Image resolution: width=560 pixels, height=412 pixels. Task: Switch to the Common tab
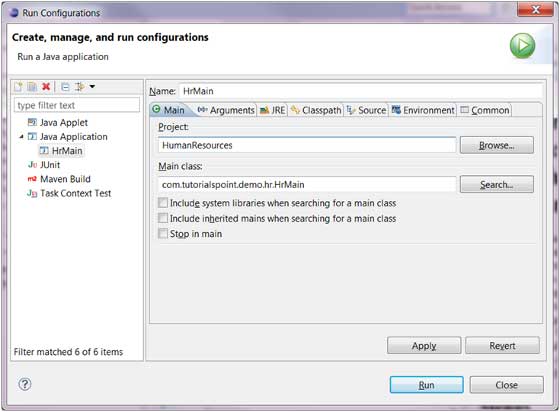(485, 110)
